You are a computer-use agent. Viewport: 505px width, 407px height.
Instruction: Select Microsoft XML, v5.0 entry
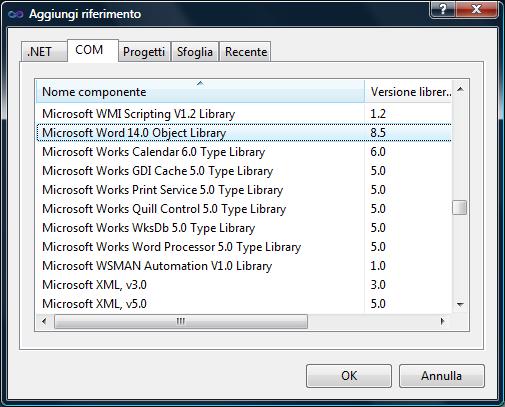click(244, 304)
